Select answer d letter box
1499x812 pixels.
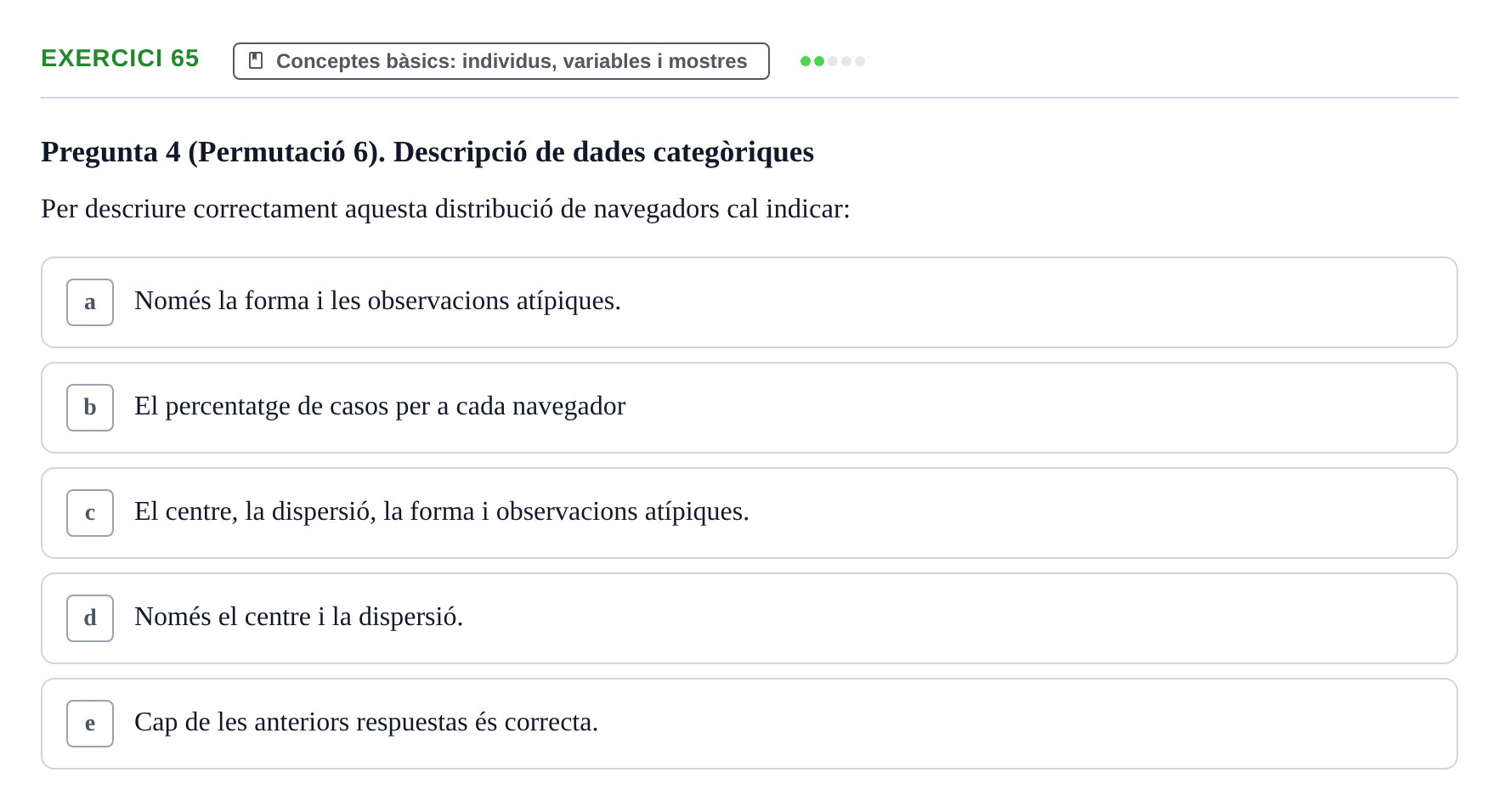tap(90, 618)
